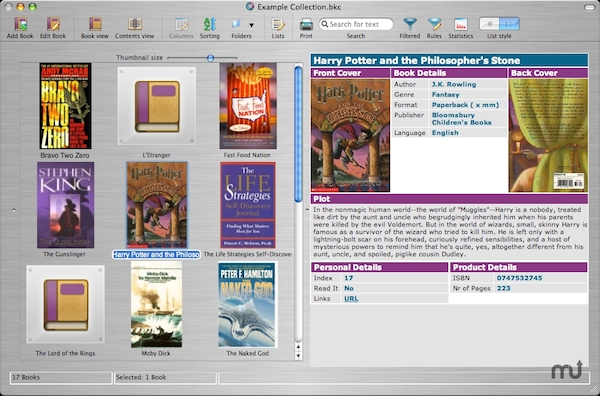The width and height of the screenshot is (600, 396).
Task: Click the Nr of Pages value 223
Action: click(504, 288)
